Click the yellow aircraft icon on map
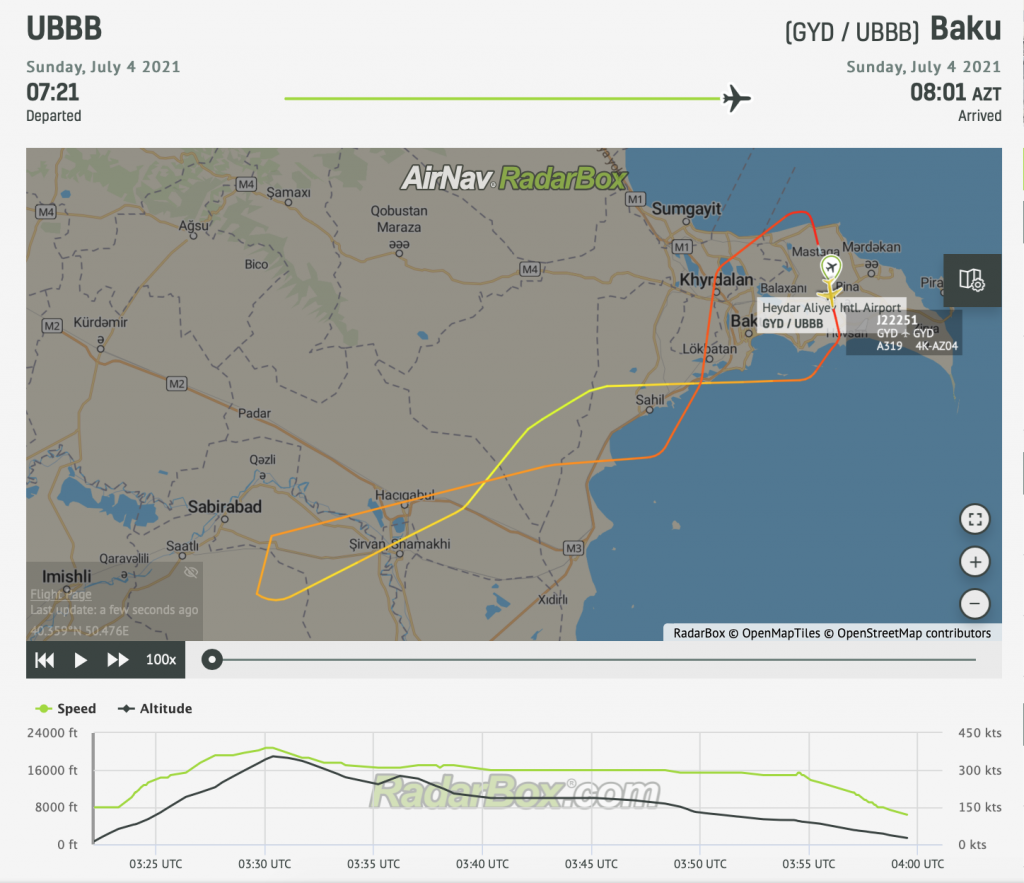The height and width of the screenshot is (883, 1024). 828,294
